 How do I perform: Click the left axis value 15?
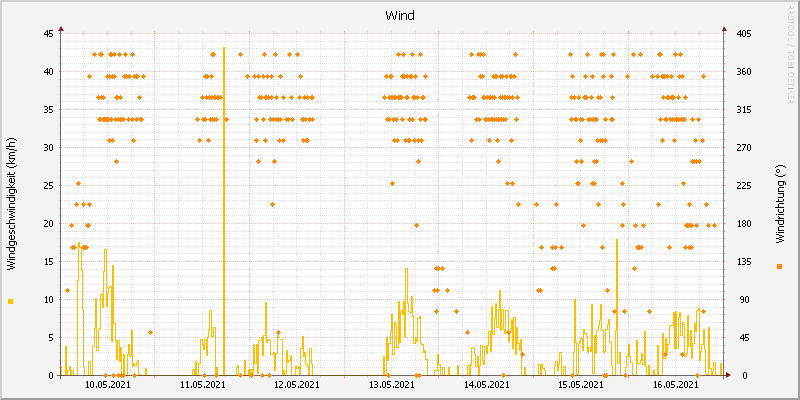click(x=48, y=262)
